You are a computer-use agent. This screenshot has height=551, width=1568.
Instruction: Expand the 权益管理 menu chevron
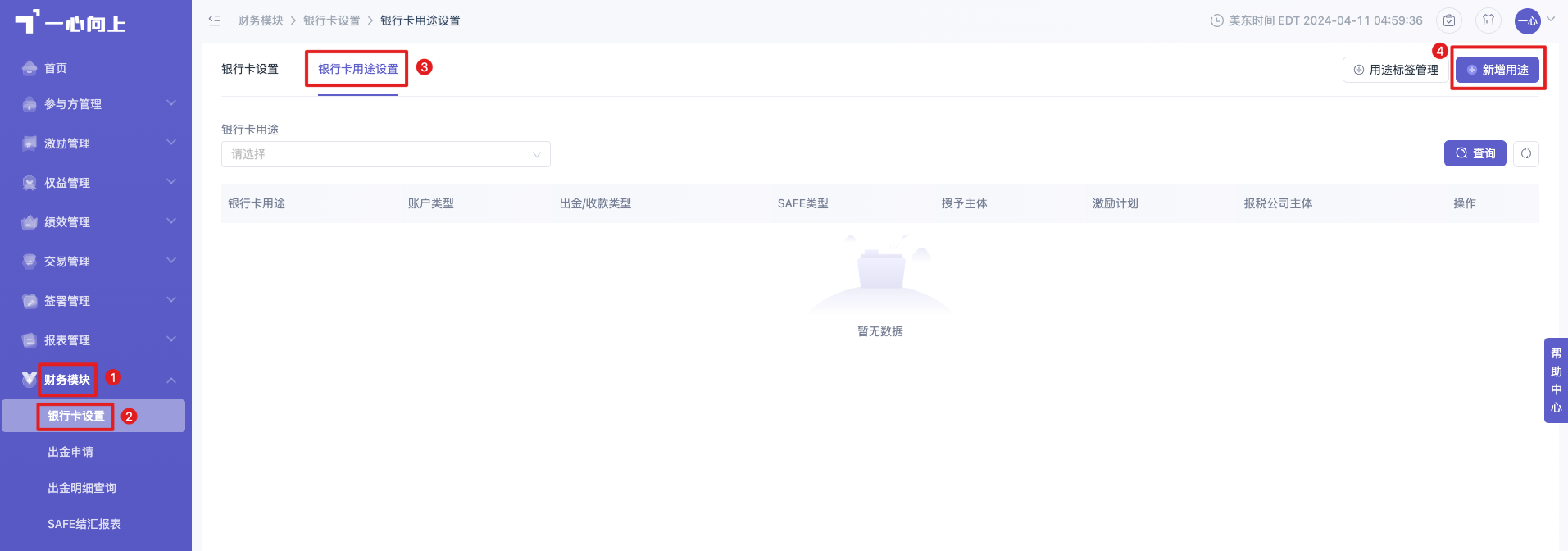coord(171,182)
